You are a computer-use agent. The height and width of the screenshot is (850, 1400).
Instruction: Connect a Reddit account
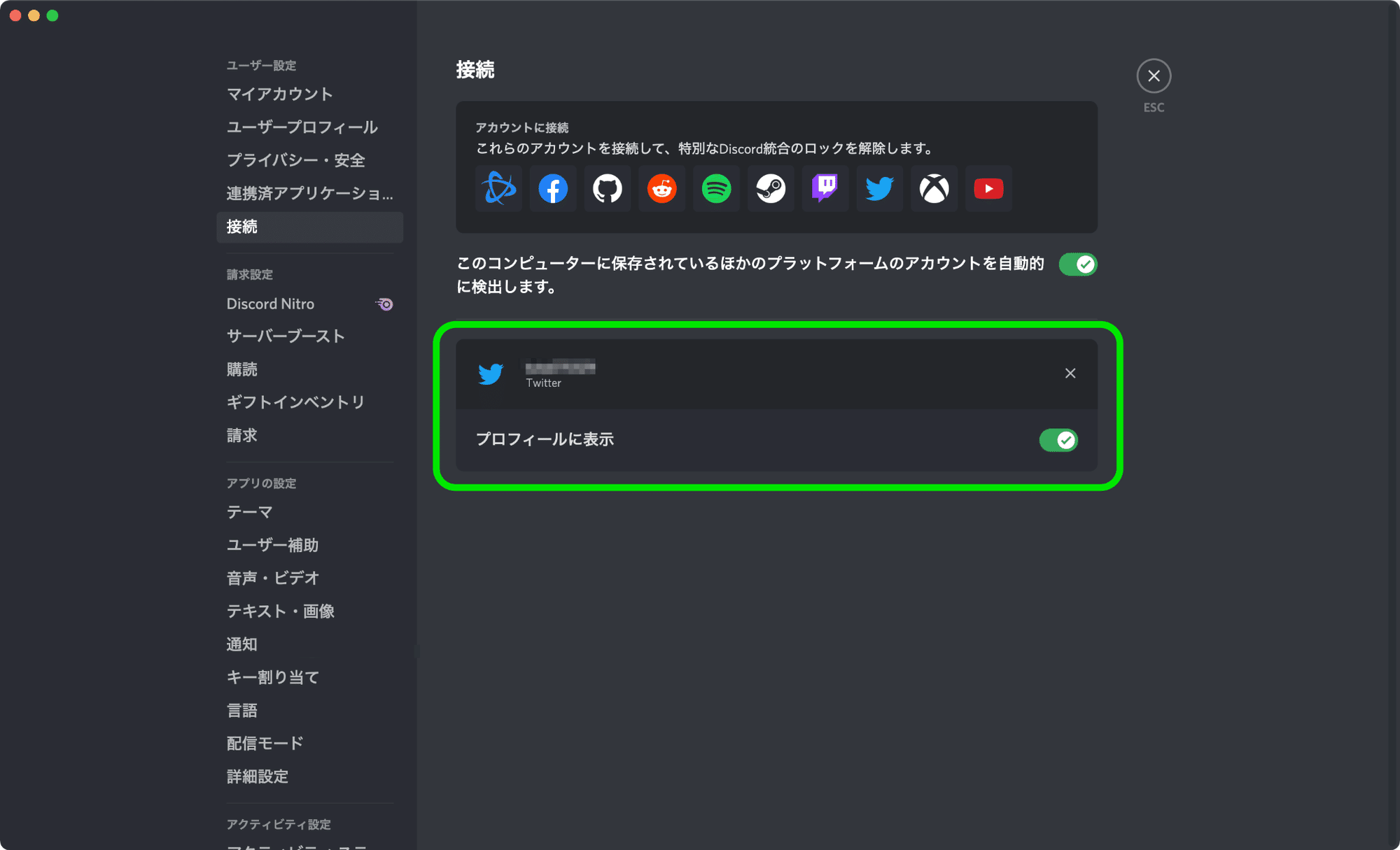click(661, 188)
